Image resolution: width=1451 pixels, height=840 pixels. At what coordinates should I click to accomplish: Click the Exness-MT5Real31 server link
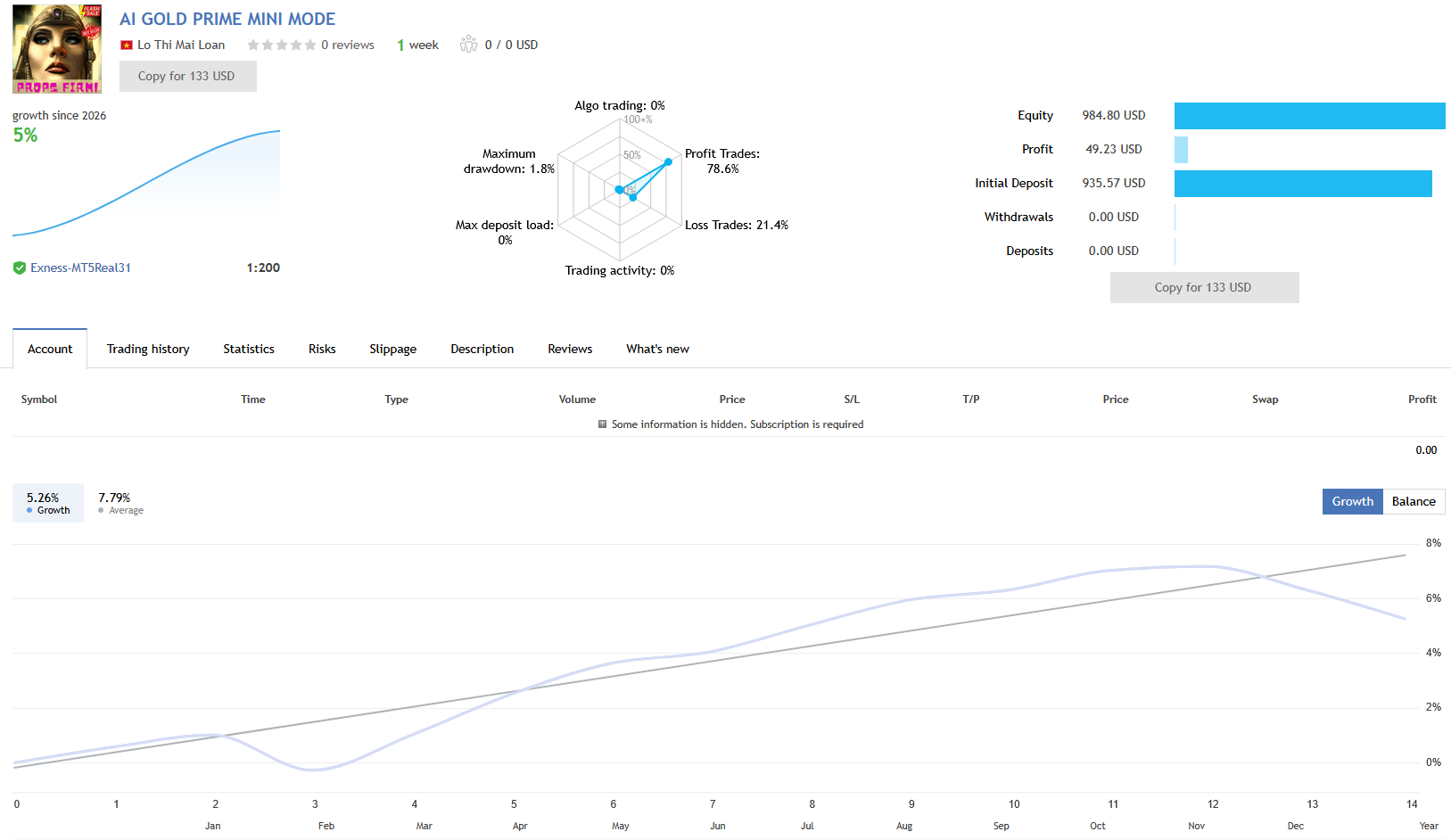pos(80,267)
